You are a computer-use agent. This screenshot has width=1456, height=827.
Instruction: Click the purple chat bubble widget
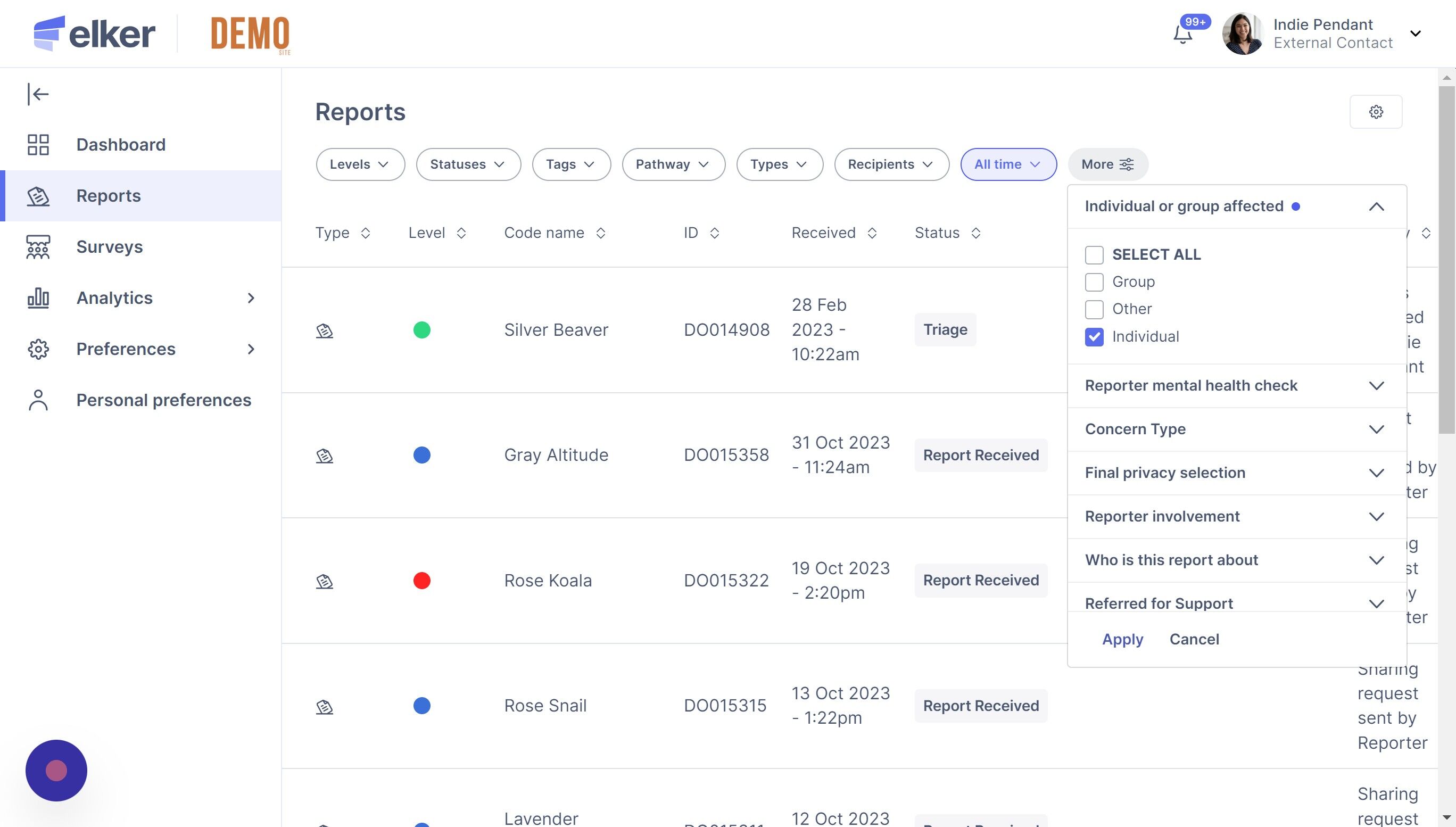(x=56, y=770)
